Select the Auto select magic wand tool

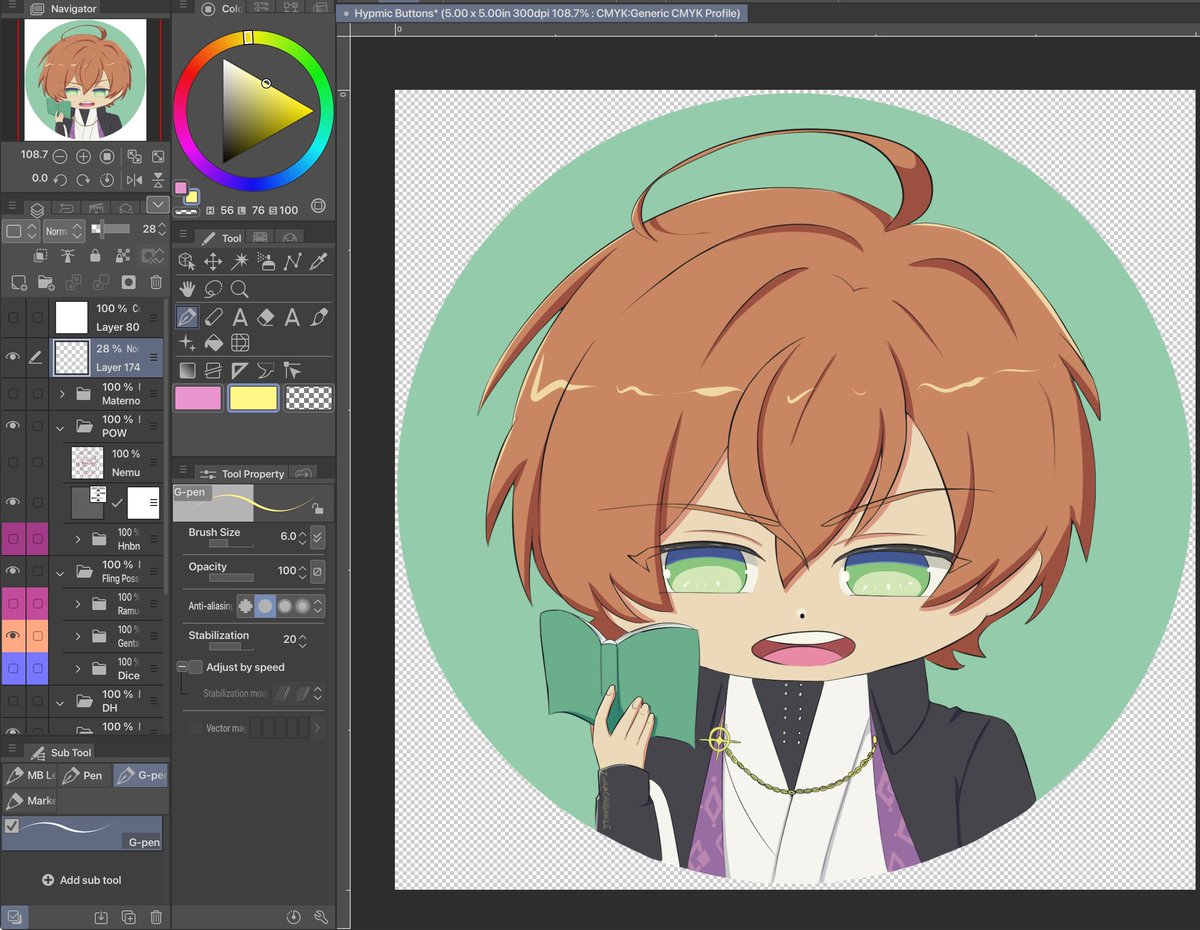240,261
